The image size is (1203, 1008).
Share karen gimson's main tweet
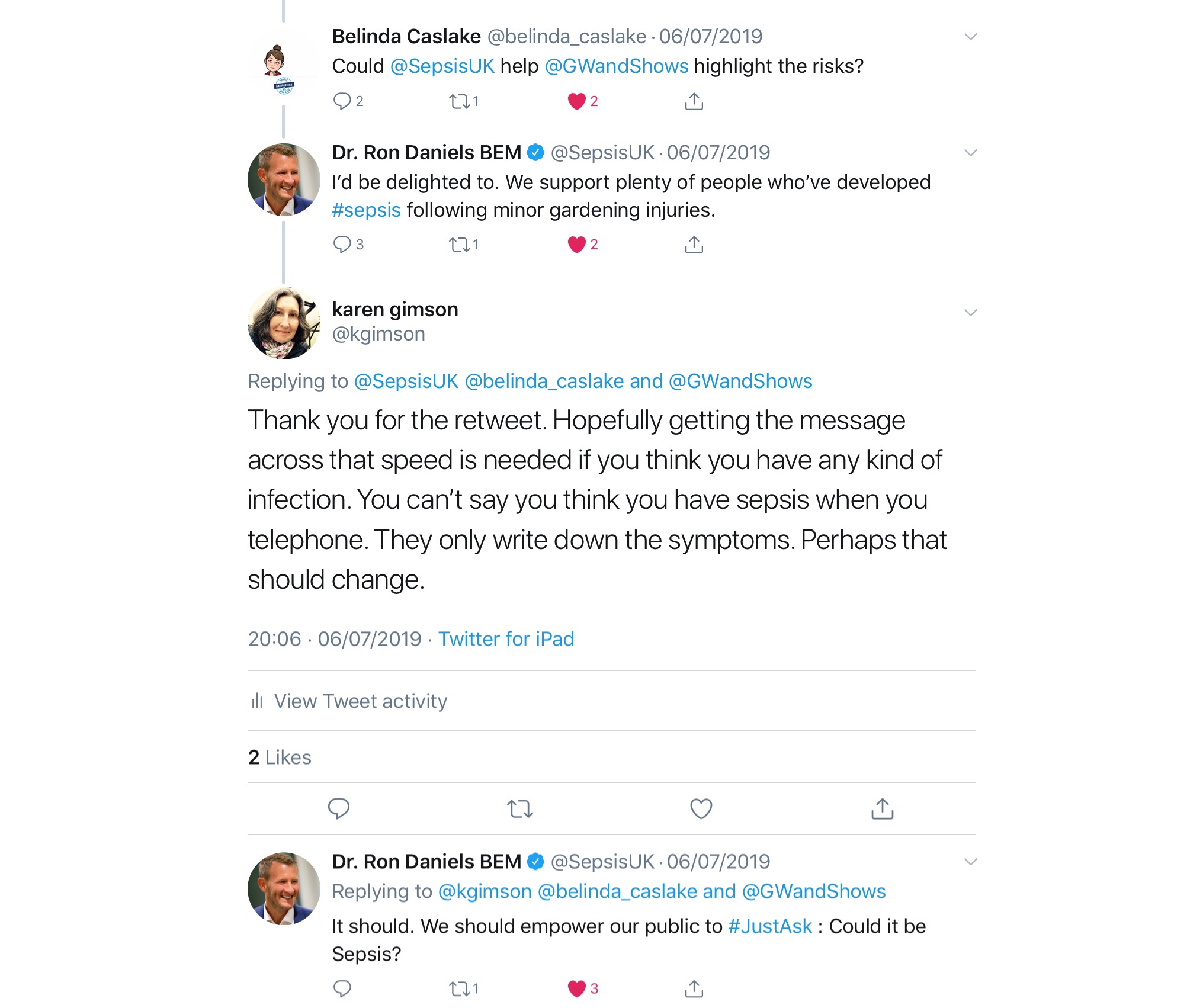[x=882, y=808]
